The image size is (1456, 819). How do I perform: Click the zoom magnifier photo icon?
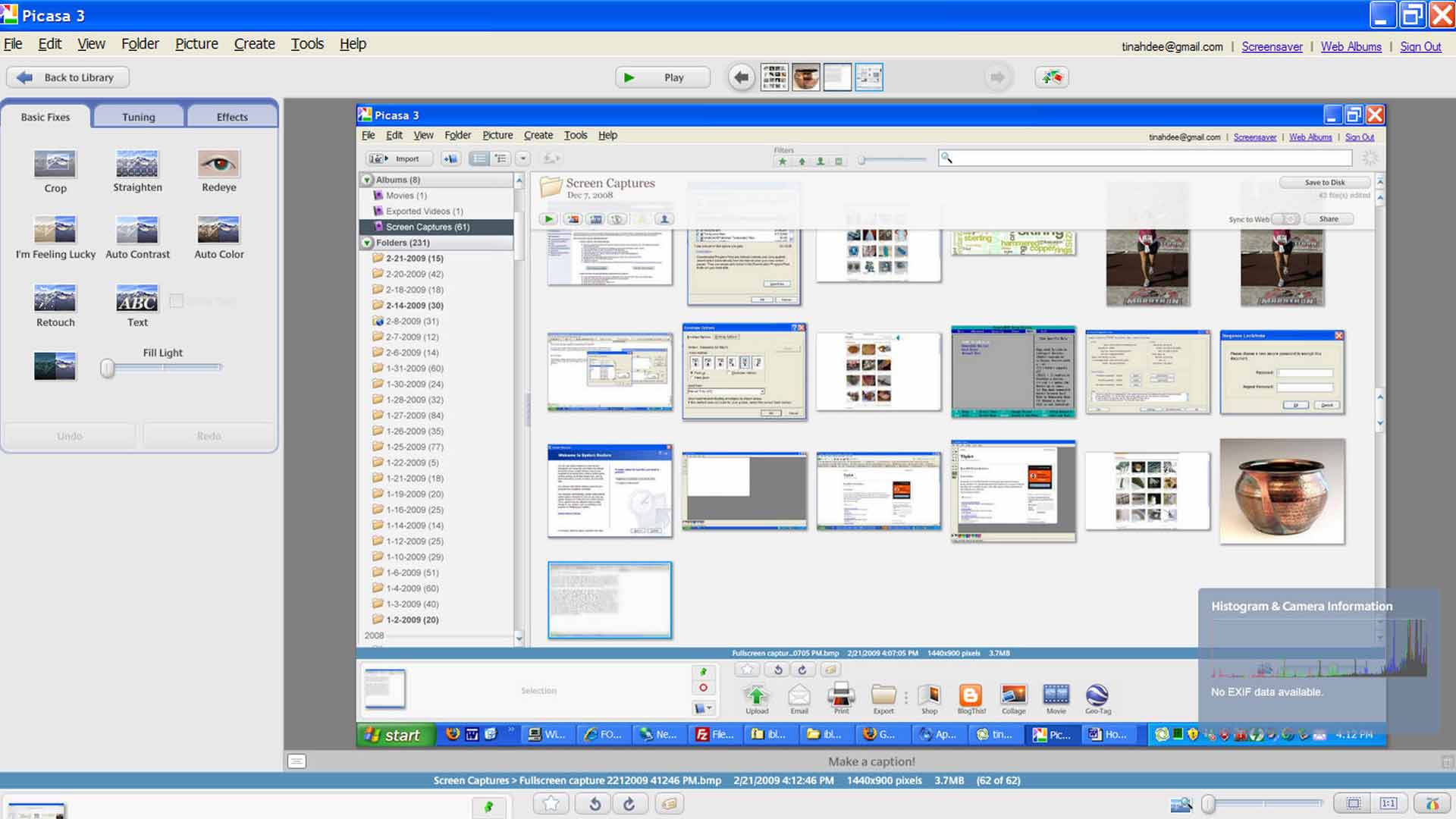[1181, 804]
